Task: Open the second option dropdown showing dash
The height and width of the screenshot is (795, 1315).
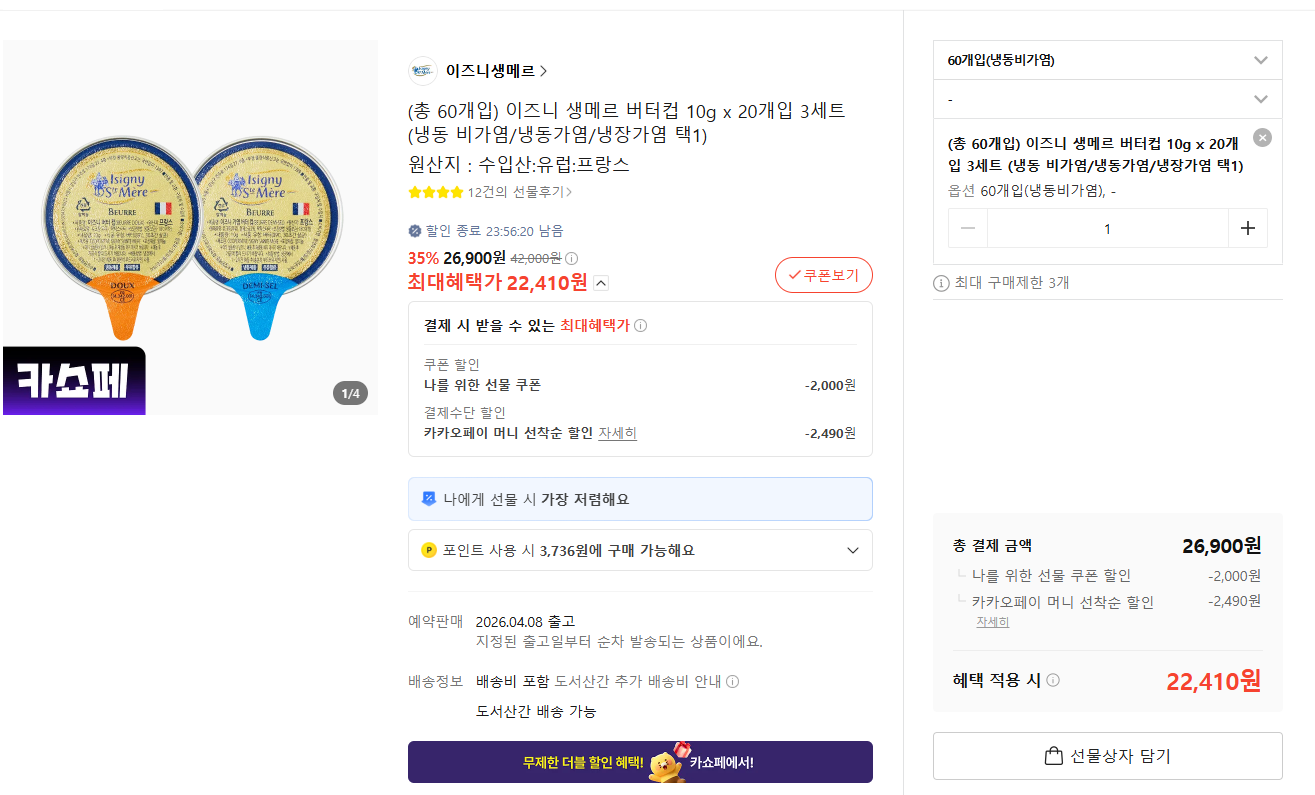Action: (1107, 99)
